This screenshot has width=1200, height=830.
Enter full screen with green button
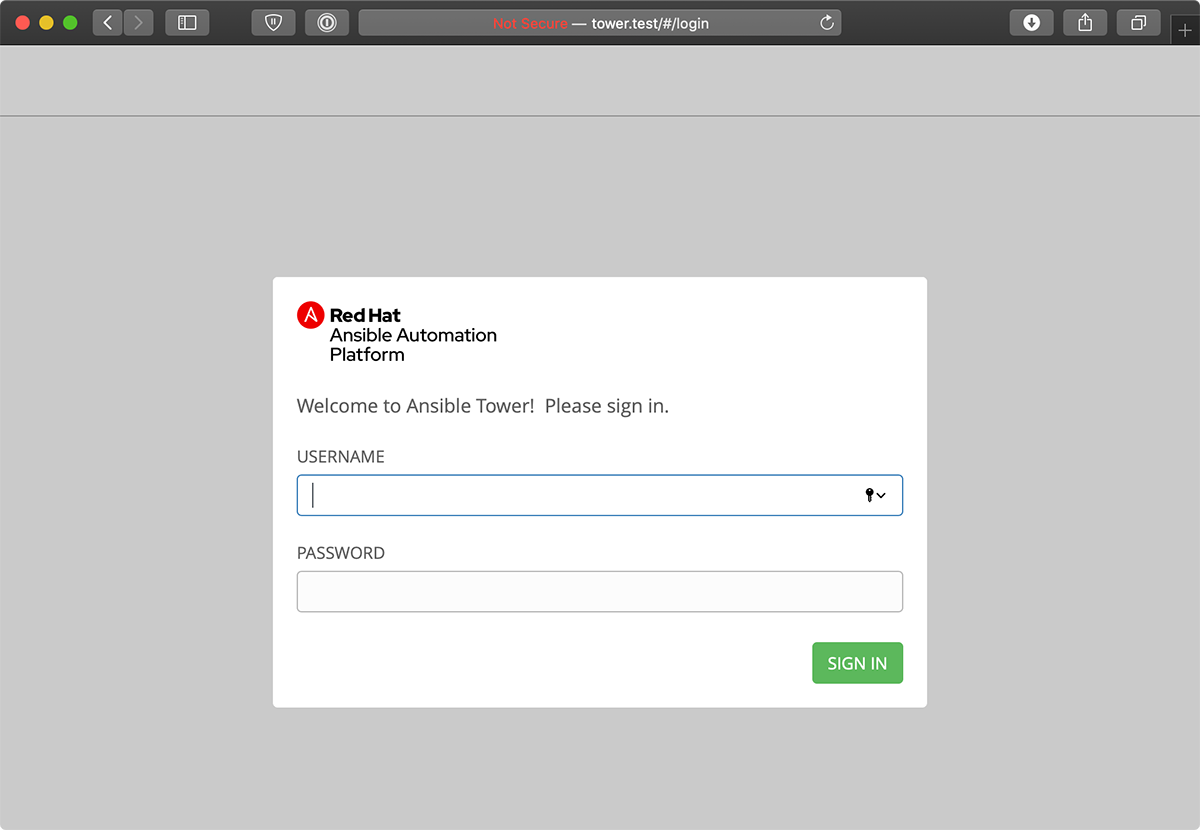70,22
